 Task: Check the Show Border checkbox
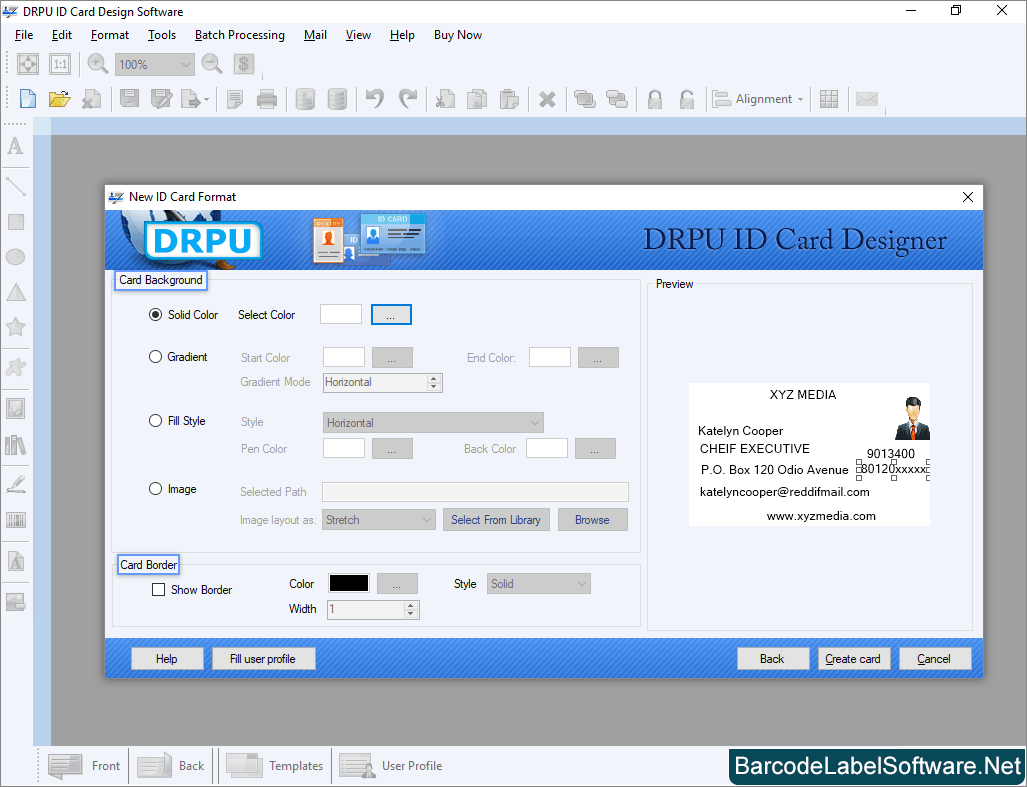(158, 589)
